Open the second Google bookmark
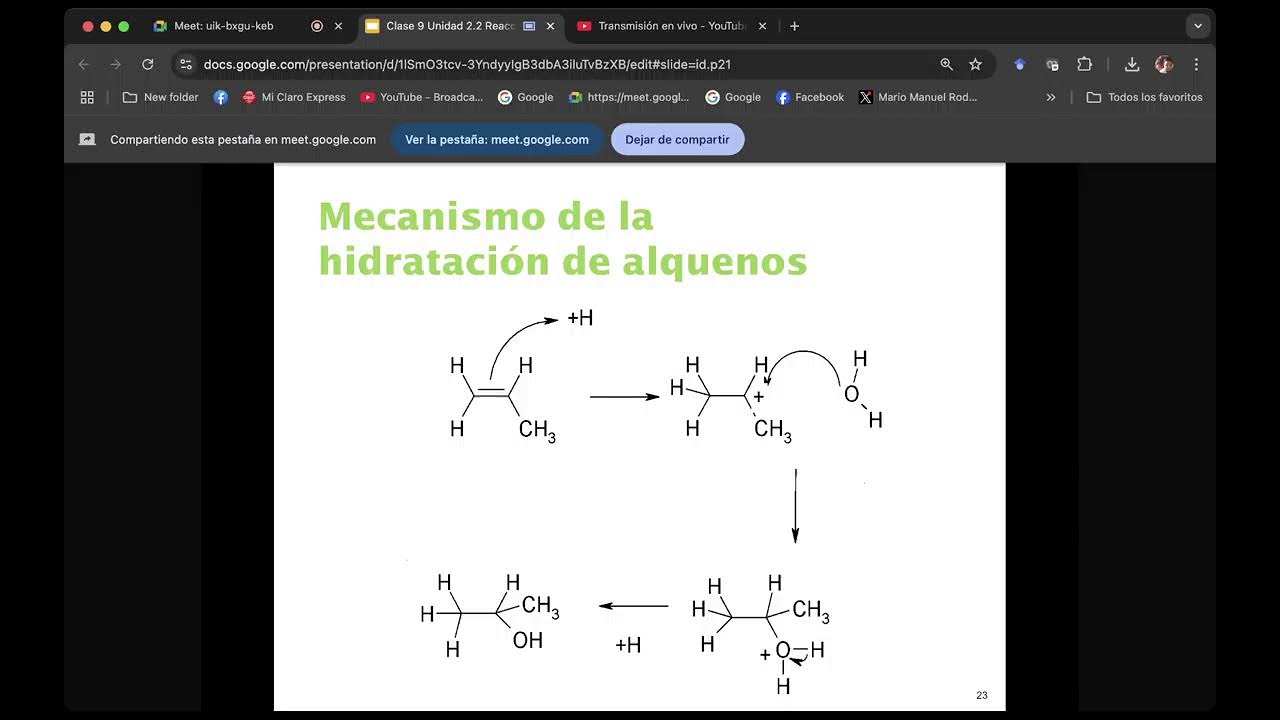The height and width of the screenshot is (720, 1280). click(x=733, y=97)
